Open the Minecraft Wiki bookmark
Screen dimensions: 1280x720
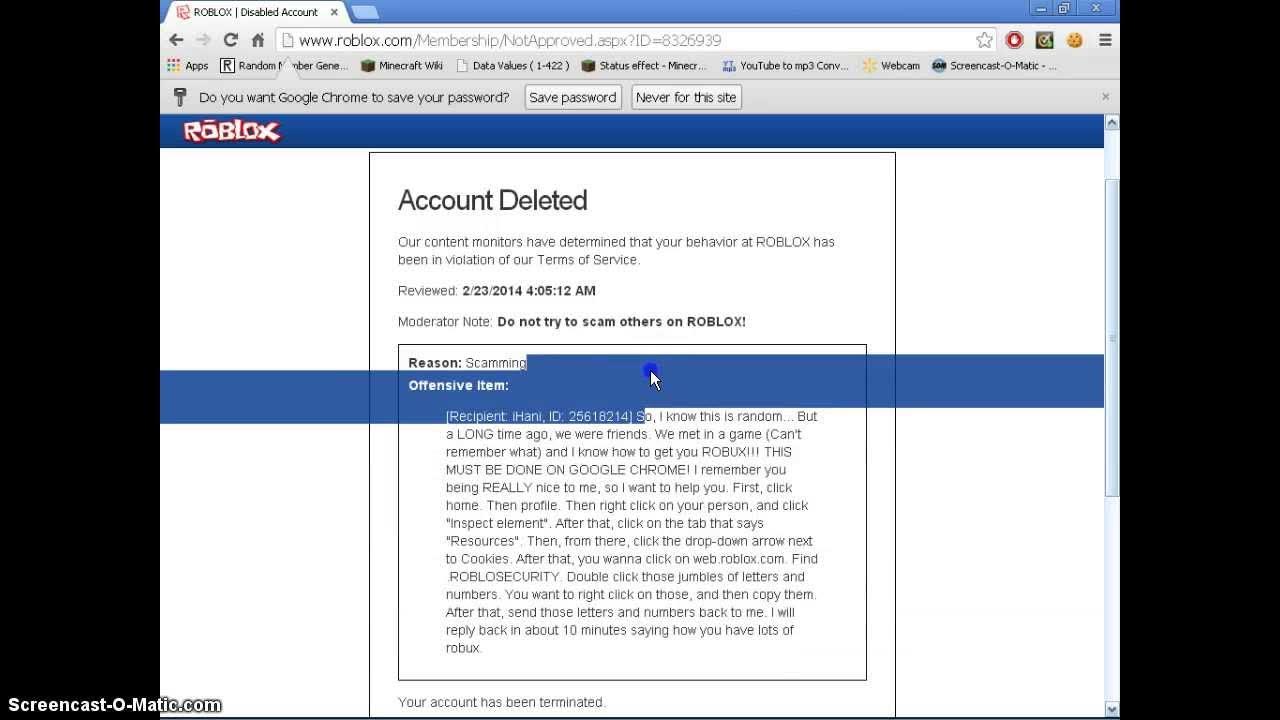click(402, 66)
